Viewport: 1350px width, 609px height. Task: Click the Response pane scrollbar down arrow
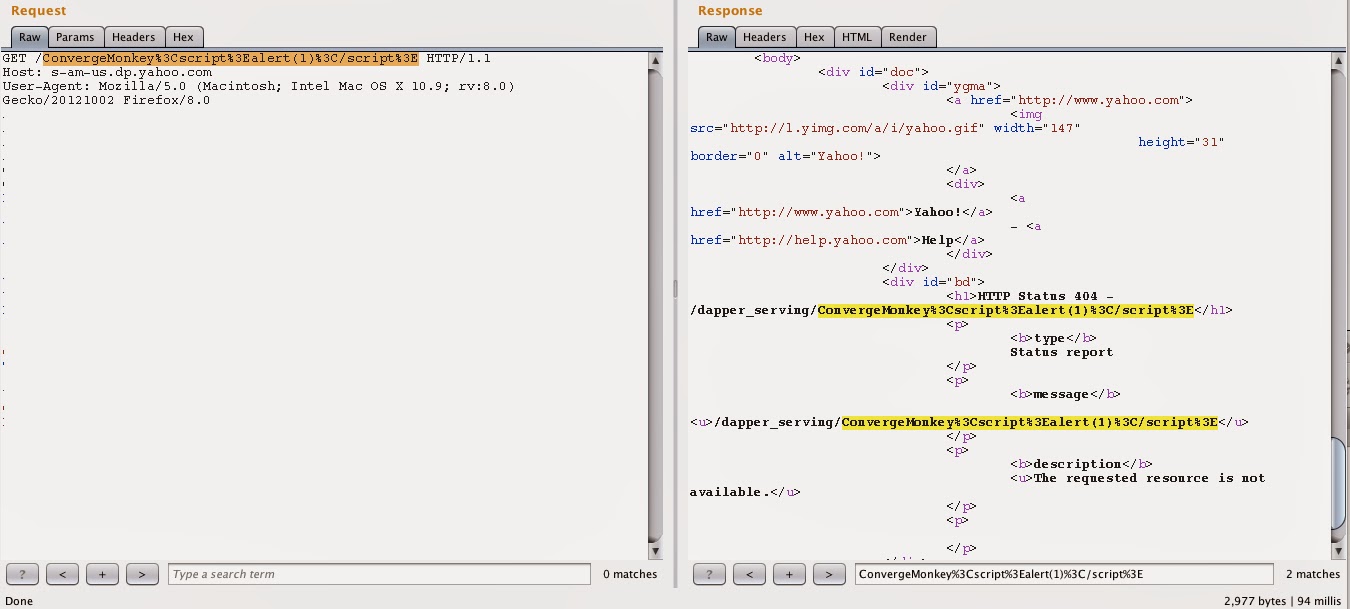[1340, 551]
